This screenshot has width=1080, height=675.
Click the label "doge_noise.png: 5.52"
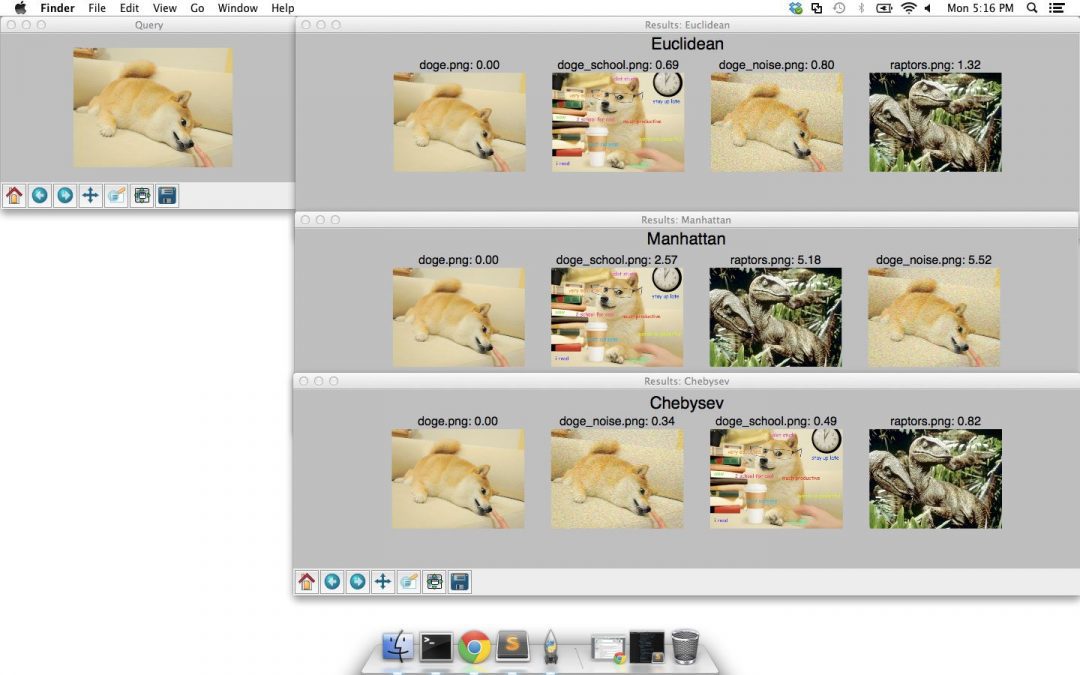pos(934,260)
